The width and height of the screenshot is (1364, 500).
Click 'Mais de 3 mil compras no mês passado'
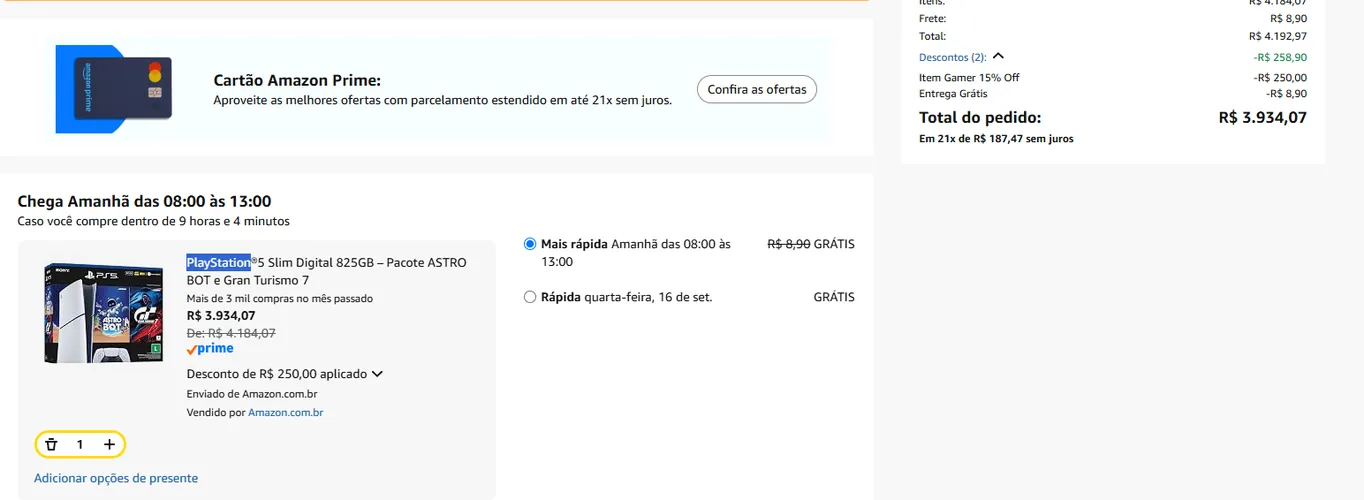pyautogui.click(x=280, y=298)
